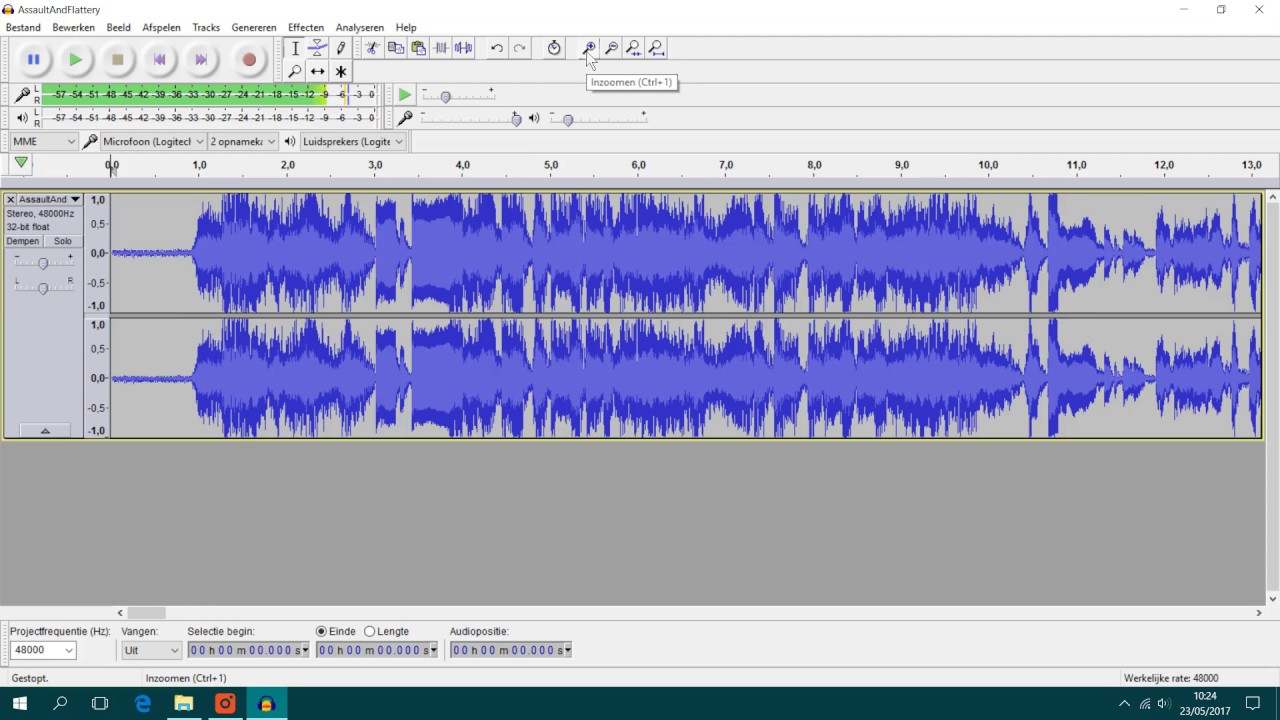
Task: Open Microsoft Edge from taskbar
Action: [x=143, y=703]
